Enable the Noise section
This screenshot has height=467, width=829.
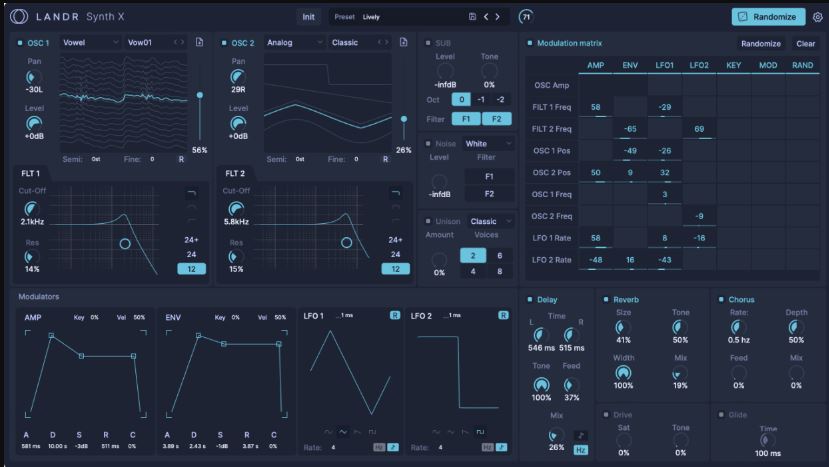click(428, 143)
